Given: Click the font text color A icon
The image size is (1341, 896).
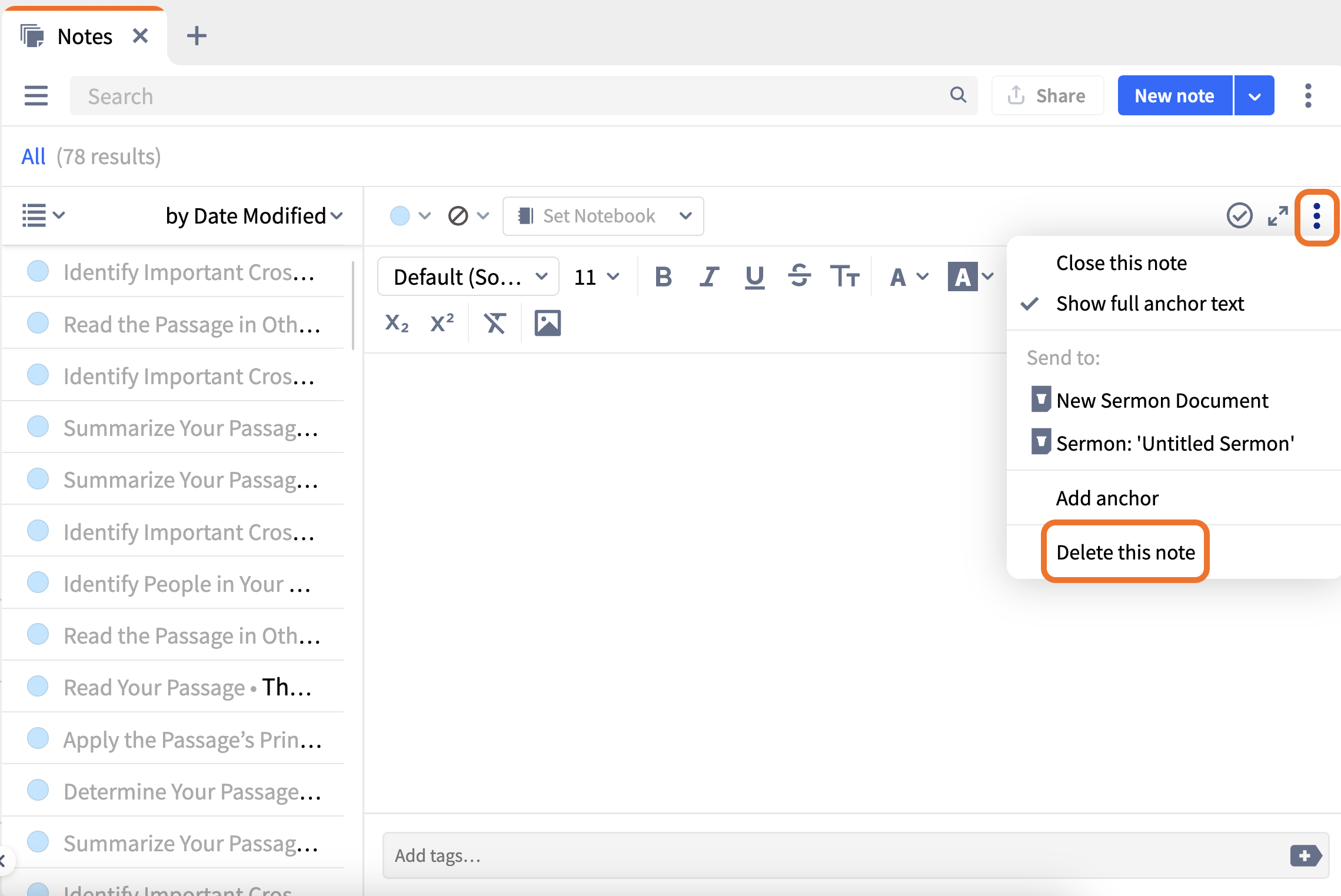Looking at the screenshot, I should pos(898,277).
